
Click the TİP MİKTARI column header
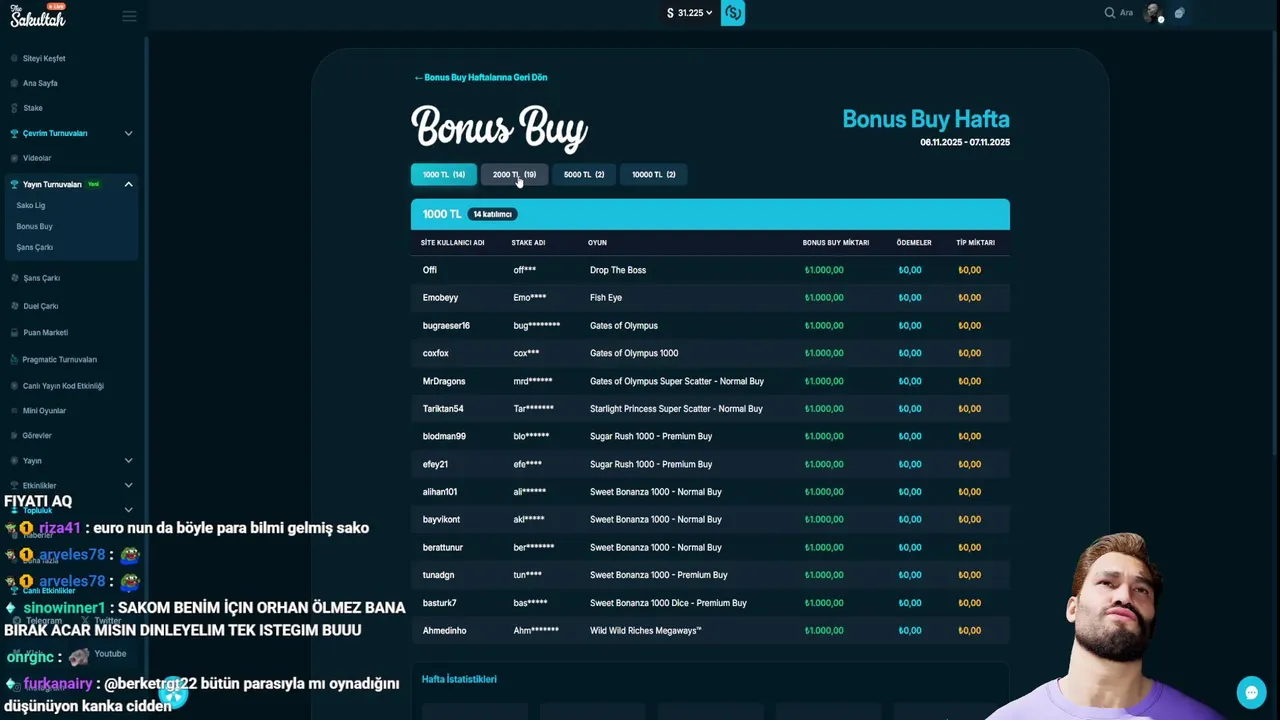[x=975, y=242]
